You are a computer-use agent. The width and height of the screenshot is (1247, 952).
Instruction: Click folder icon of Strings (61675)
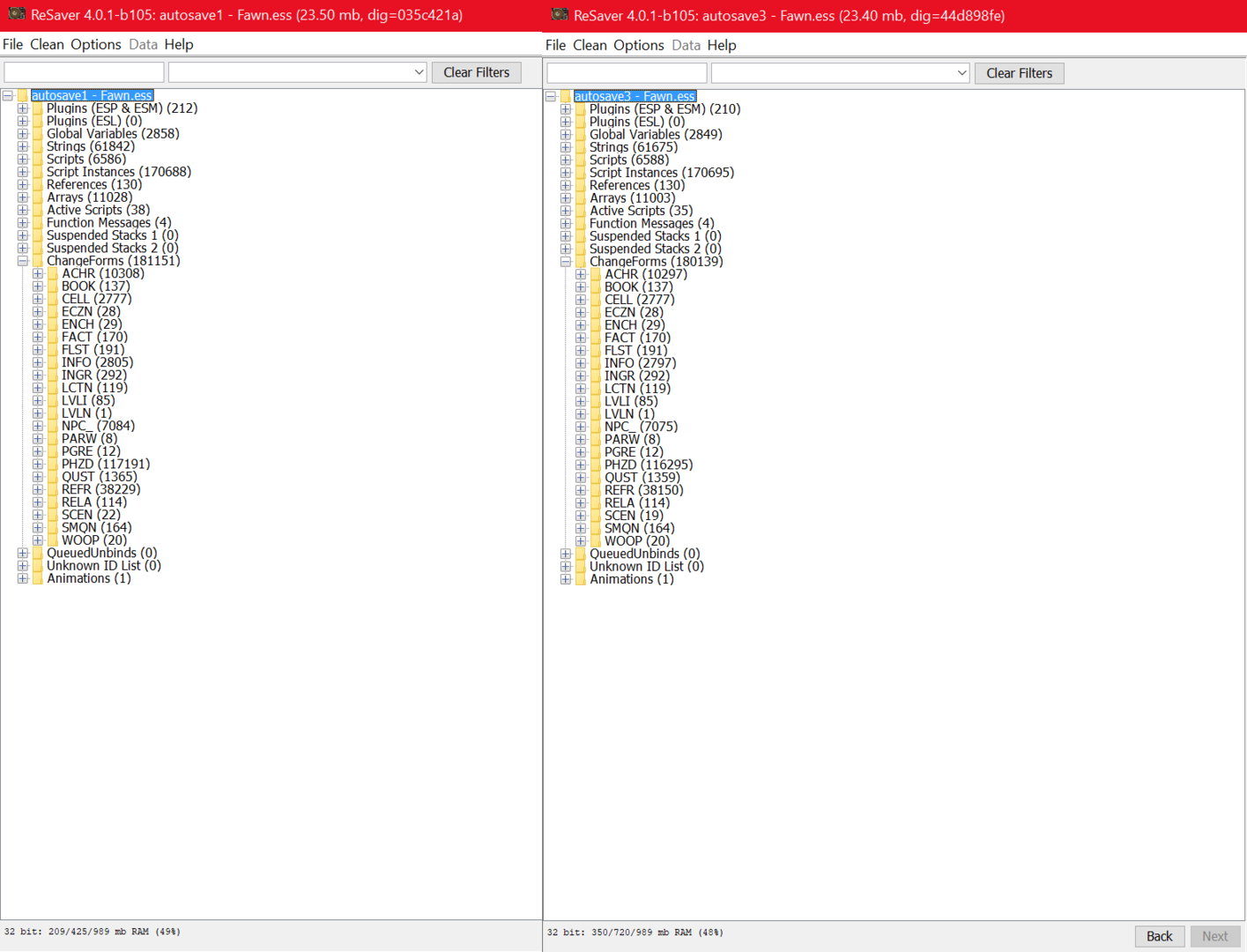click(x=581, y=147)
